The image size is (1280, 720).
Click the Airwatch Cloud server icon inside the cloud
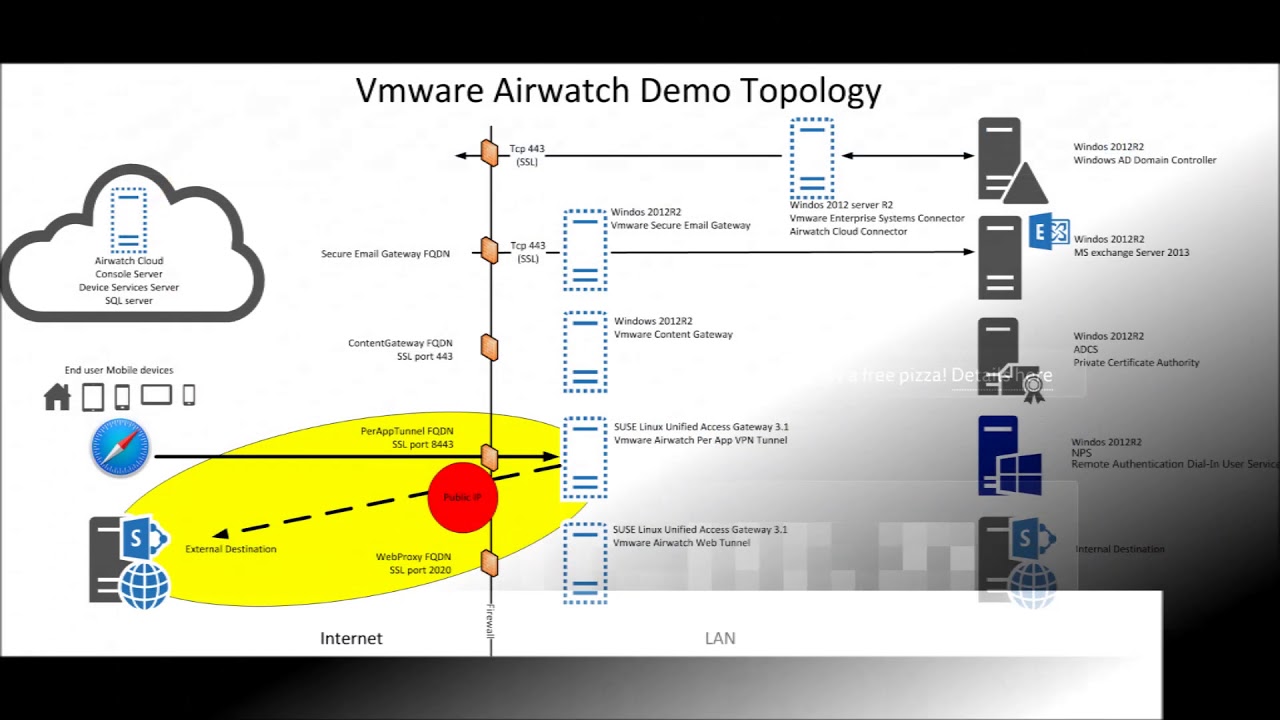(x=129, y=219)
